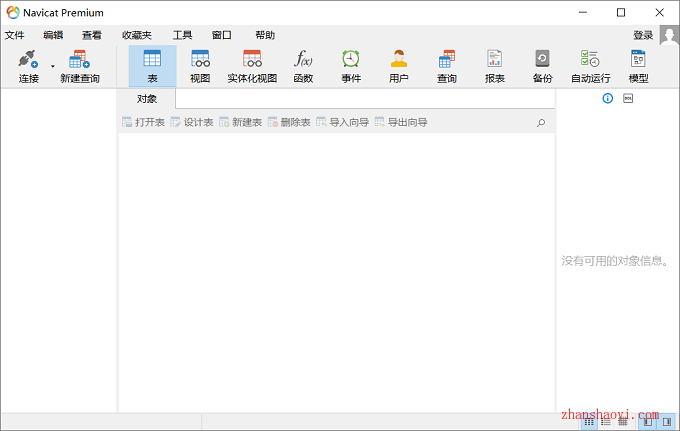Open Materialized View (实体化视图)

(x=252, y=66)
